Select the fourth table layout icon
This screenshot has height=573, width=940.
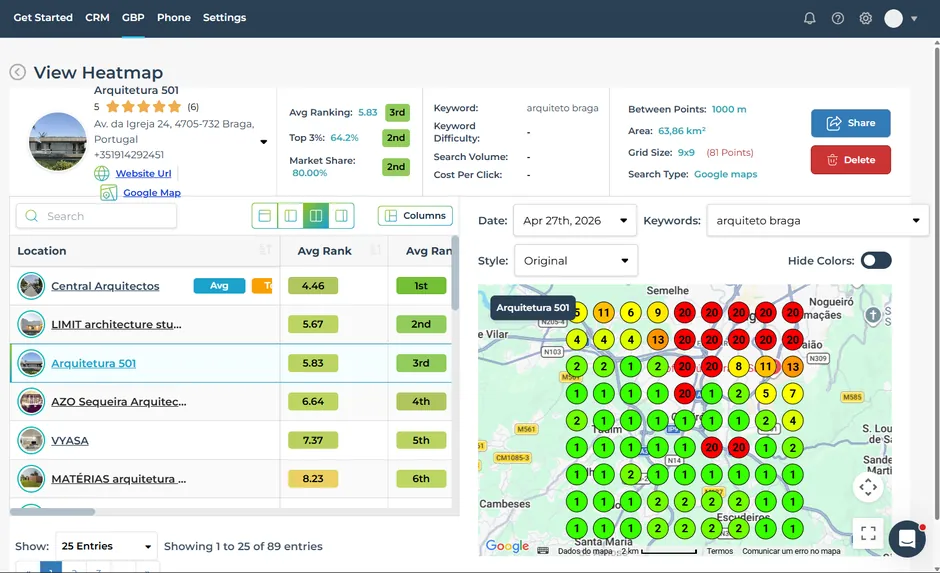tap(342, 216)
